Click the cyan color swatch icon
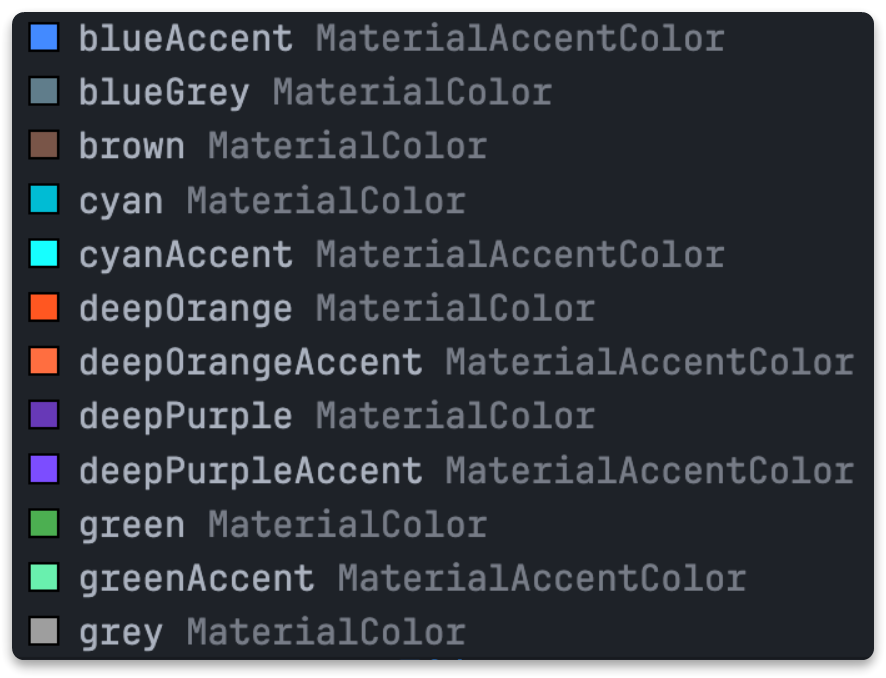Image resolution: width=886 pixels, height=678 pixels. point(44,200)
